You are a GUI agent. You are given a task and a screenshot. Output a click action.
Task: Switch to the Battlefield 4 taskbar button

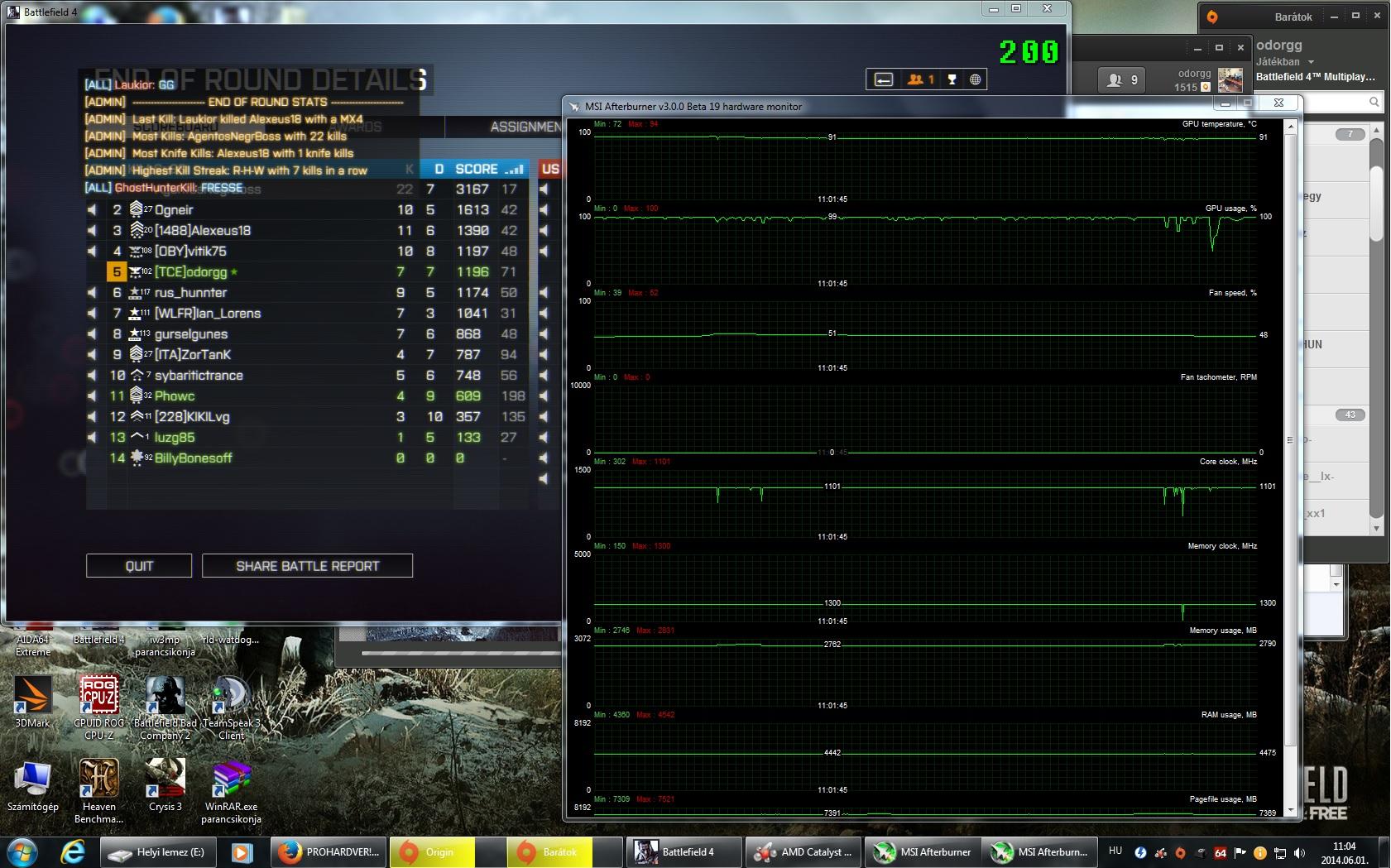point(684,851)
